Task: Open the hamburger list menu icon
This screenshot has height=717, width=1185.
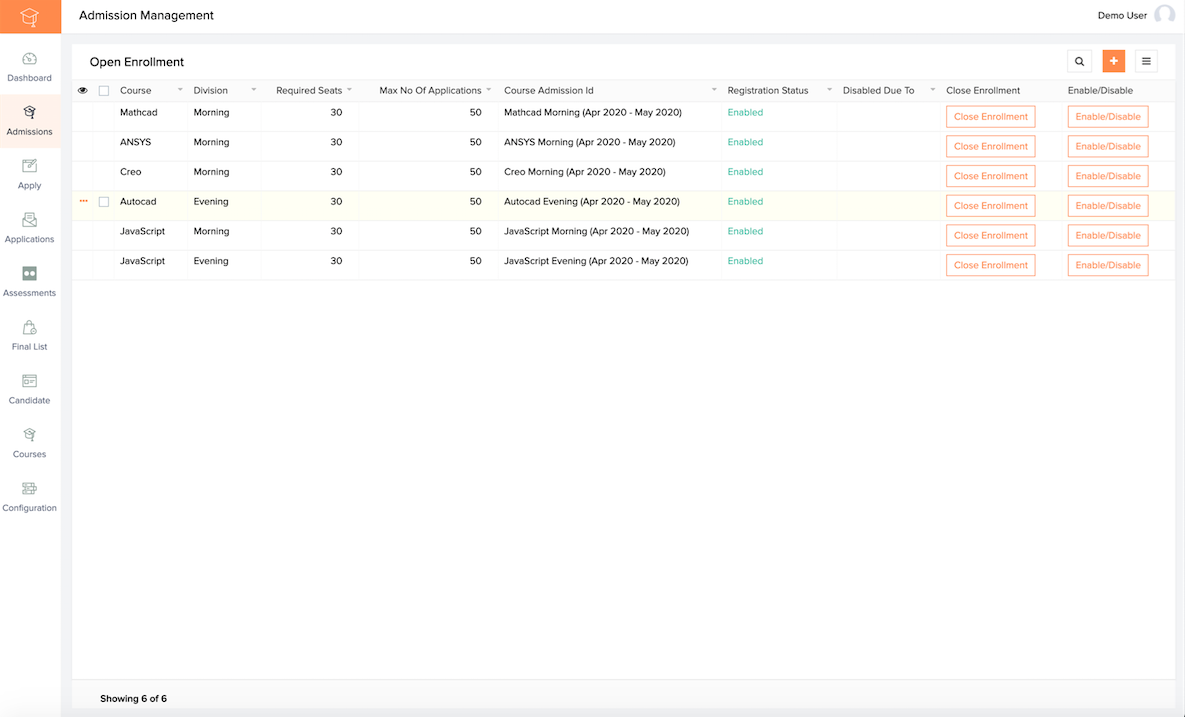Action: pos(1146,61)
